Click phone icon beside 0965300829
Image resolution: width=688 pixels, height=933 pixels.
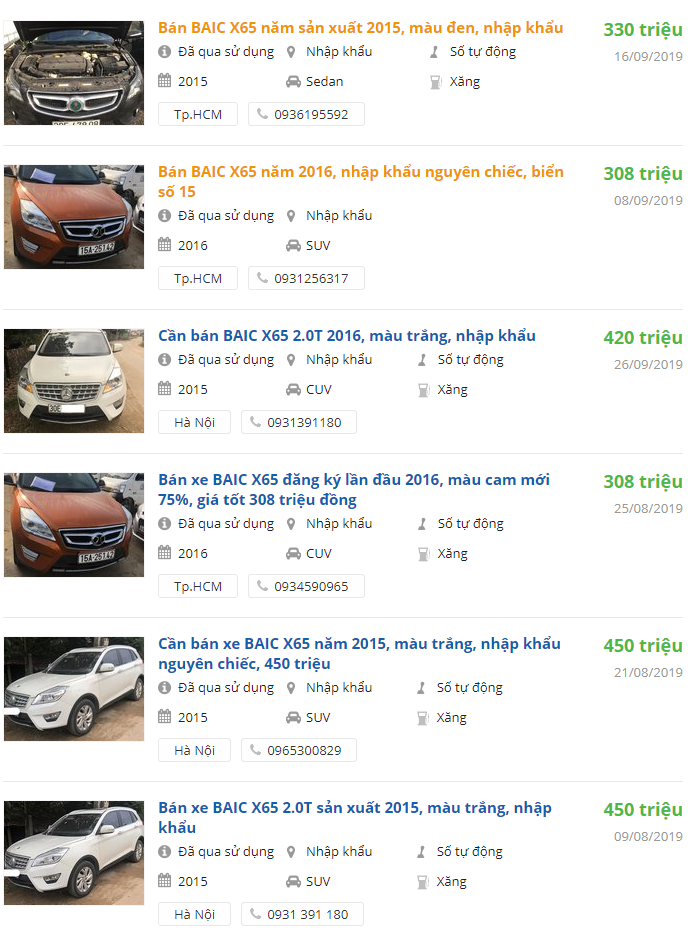[256, 750]
